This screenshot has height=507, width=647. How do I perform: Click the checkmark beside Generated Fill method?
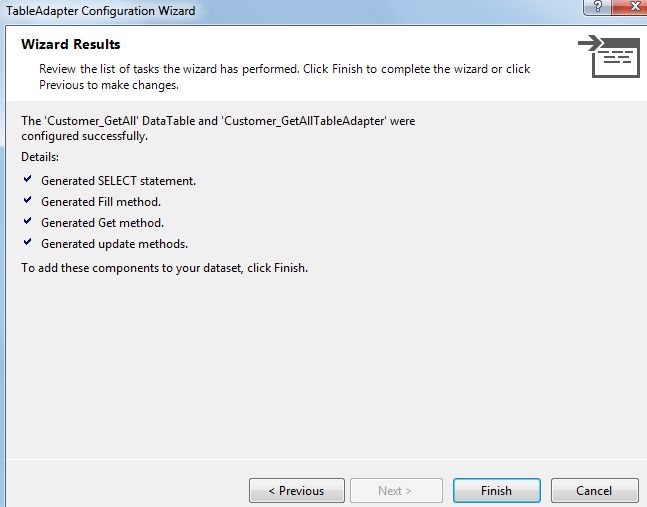tap(27, 201)
